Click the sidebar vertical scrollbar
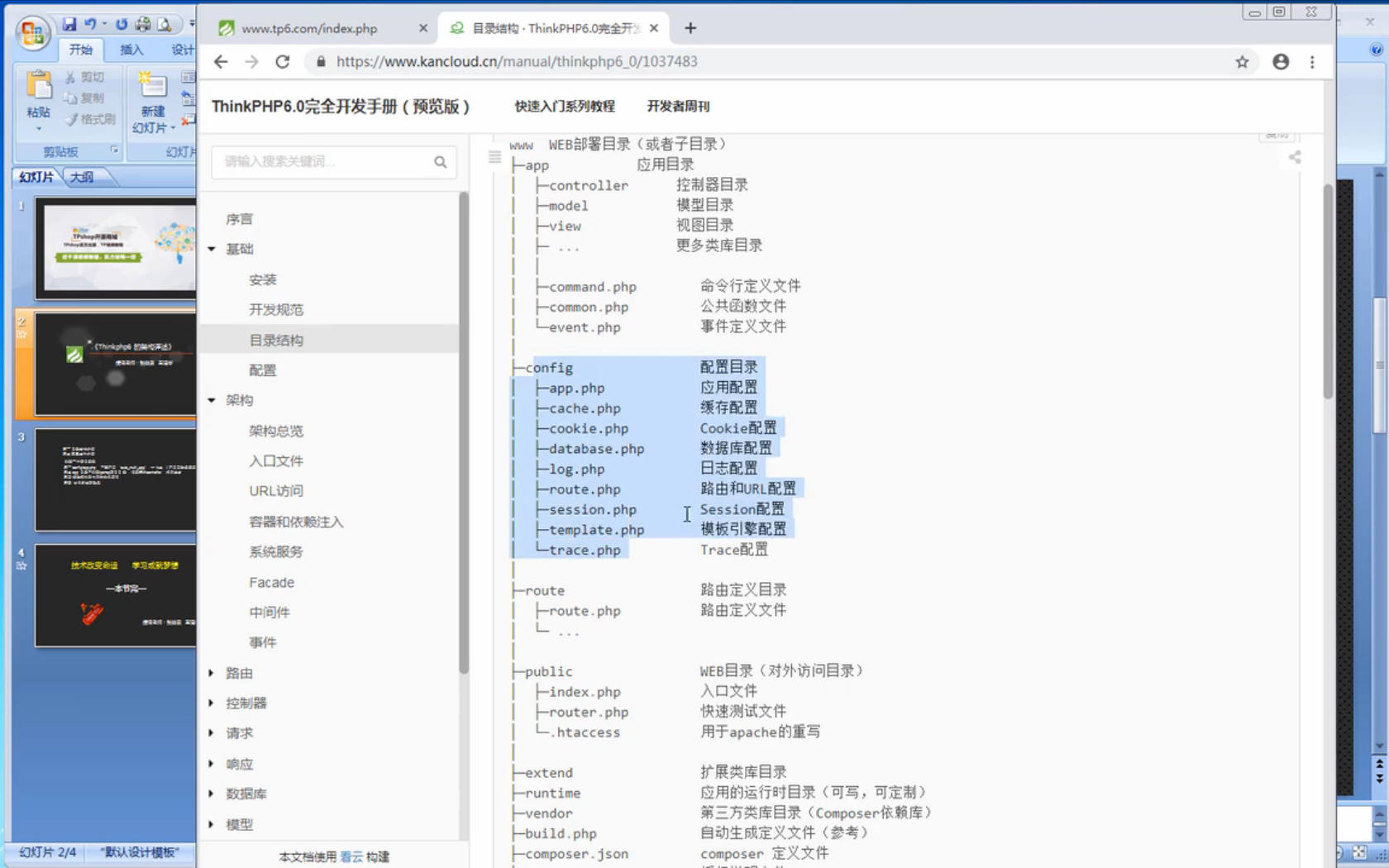 click(464, 433)
